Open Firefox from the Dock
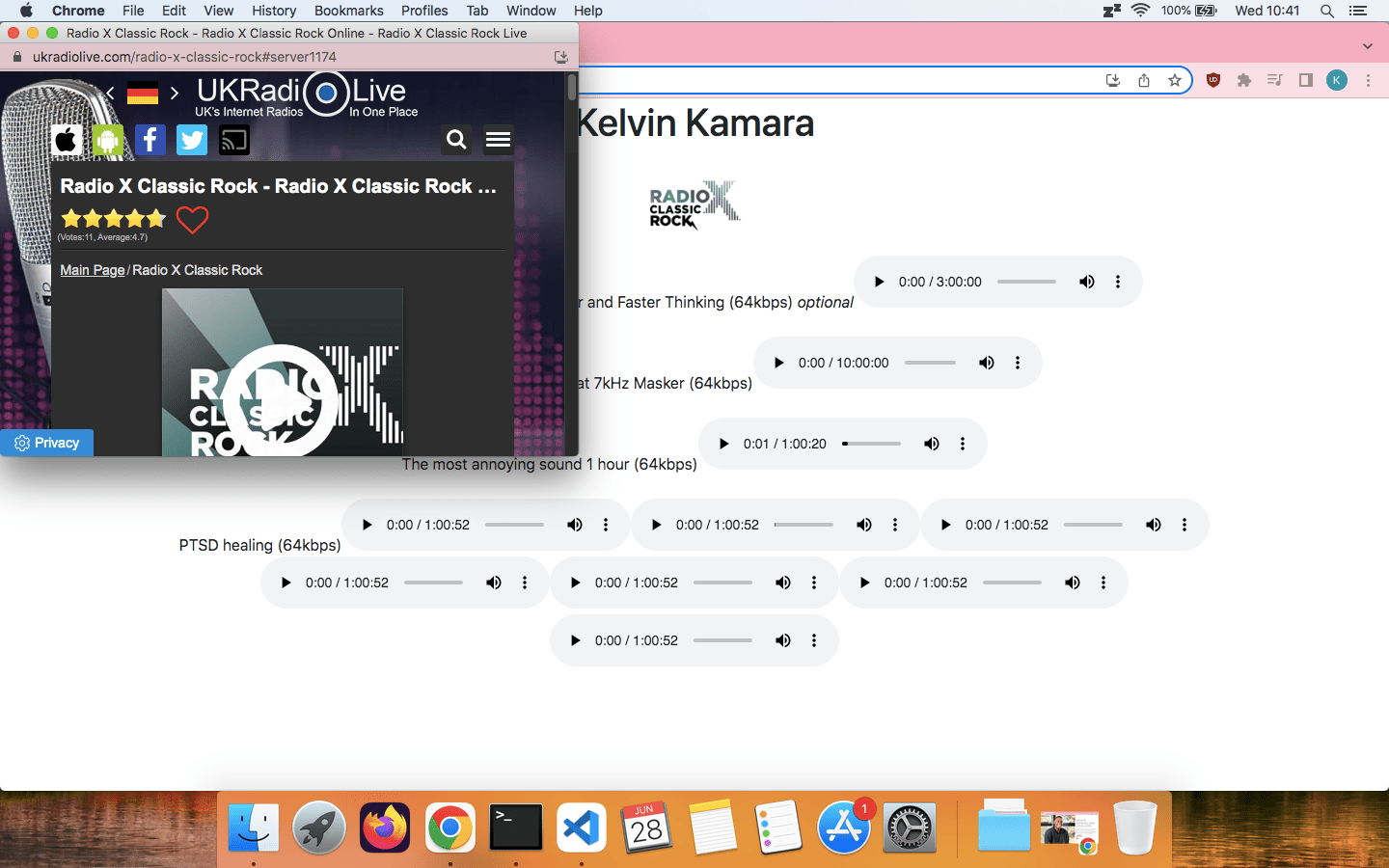1389x868 pixels. point(385,827)
